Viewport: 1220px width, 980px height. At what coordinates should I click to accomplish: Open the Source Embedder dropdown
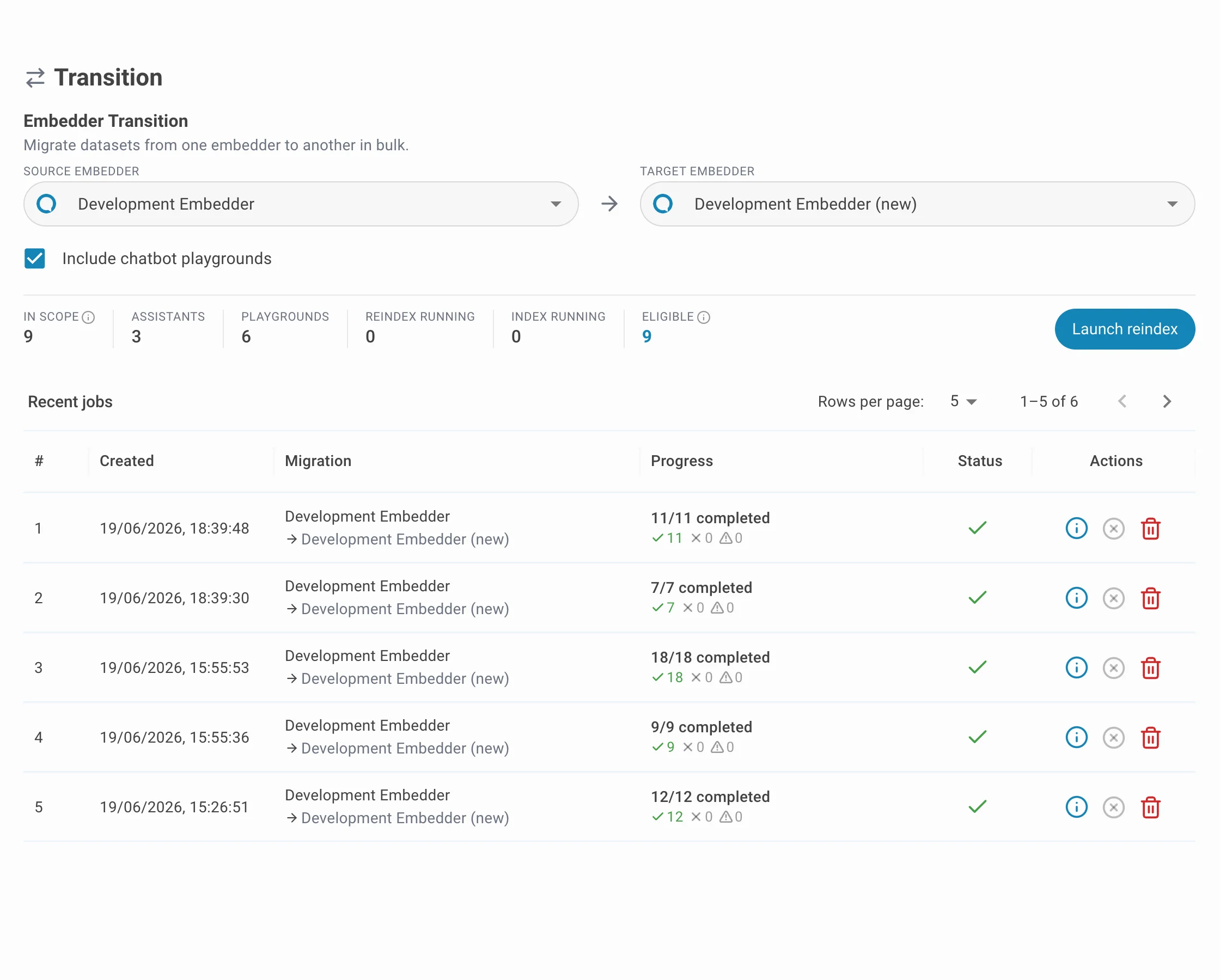tap(301, 204)
